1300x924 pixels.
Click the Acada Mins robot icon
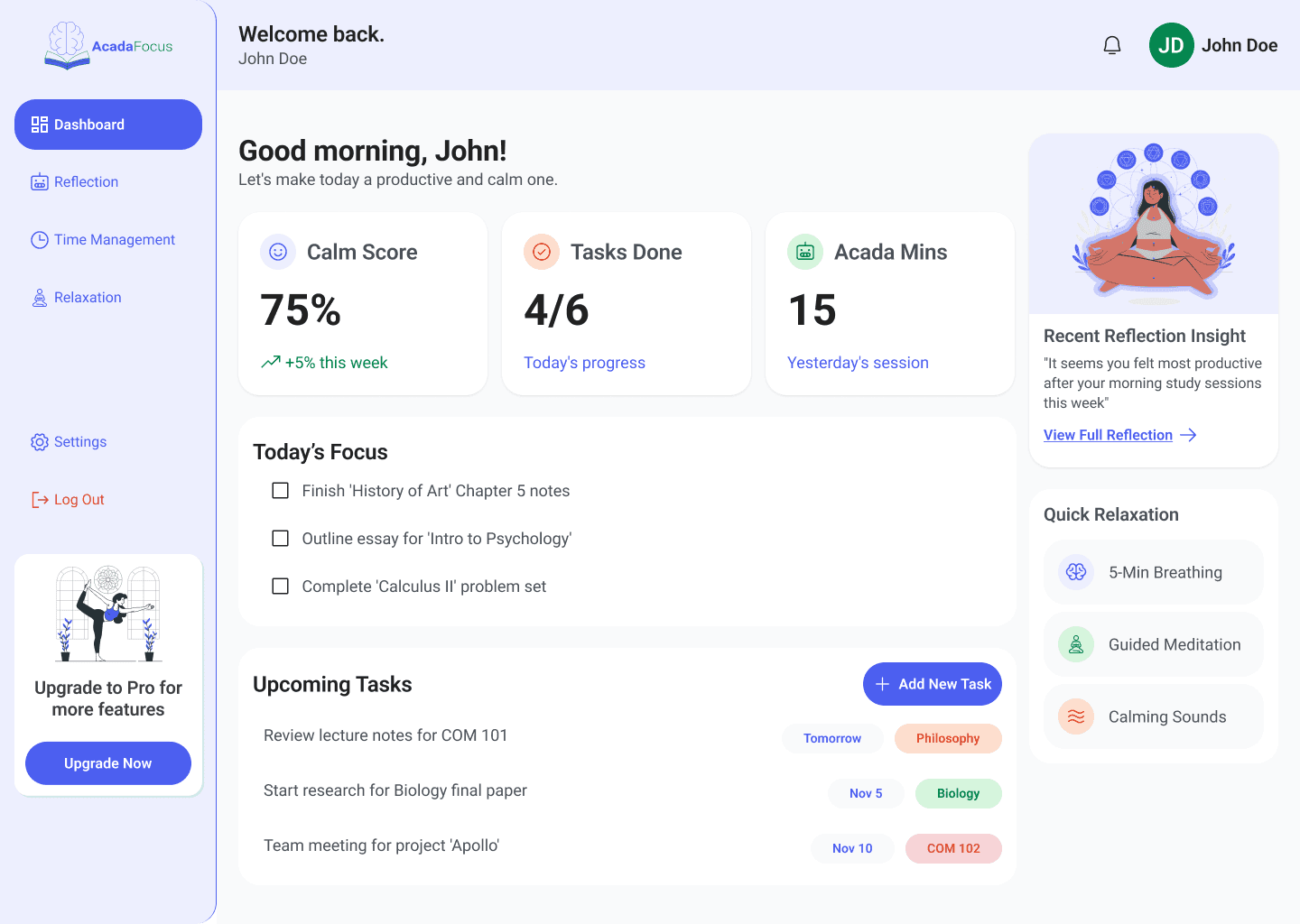click(x=805, y=252)
